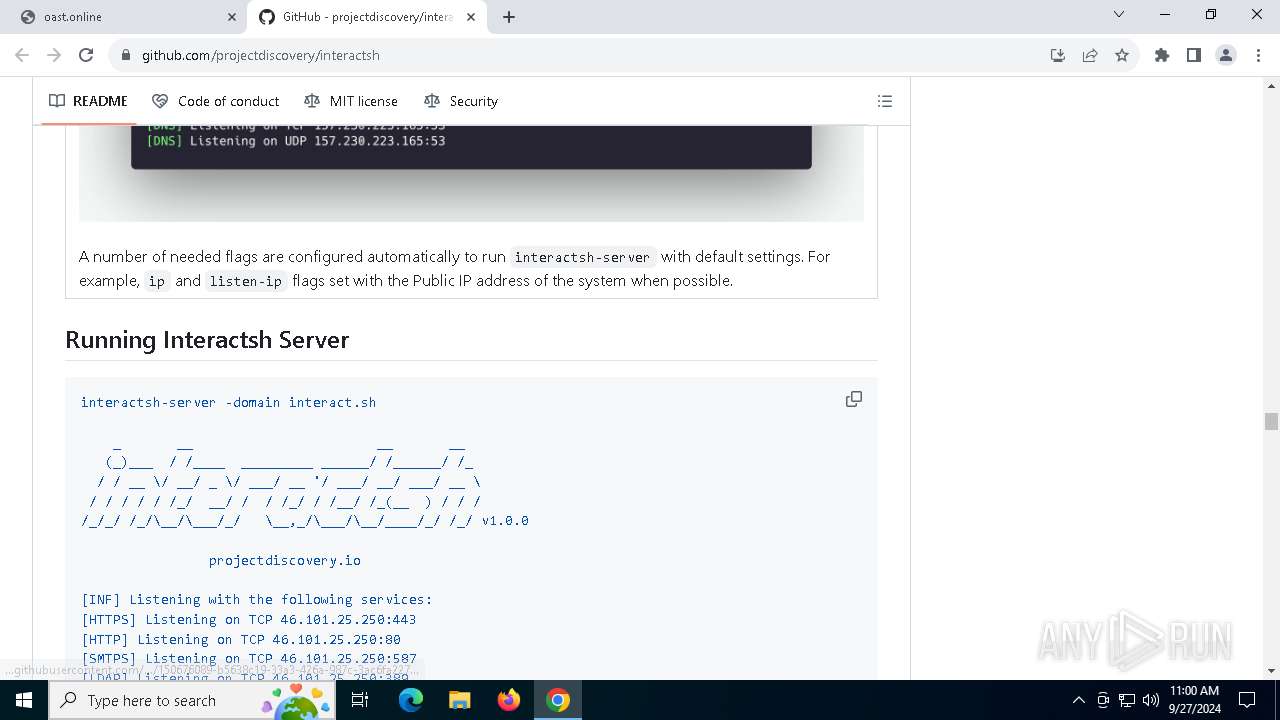Open the Windows Start menu
Screen dimensions: 1280x720
pyautogui.click(x=24, y=700)
